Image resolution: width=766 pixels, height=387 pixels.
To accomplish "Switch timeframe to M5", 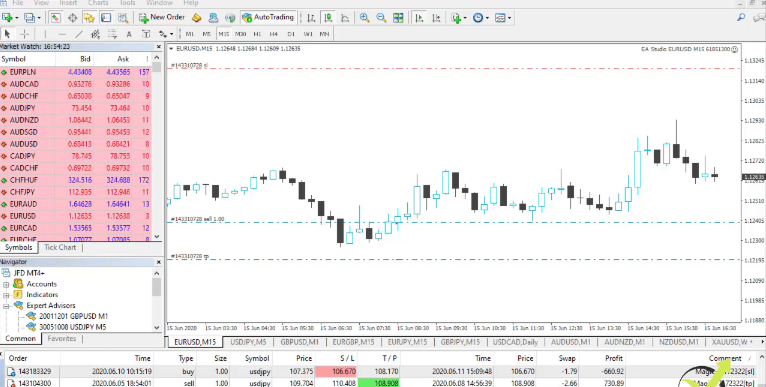I will [x=207, y=34].
